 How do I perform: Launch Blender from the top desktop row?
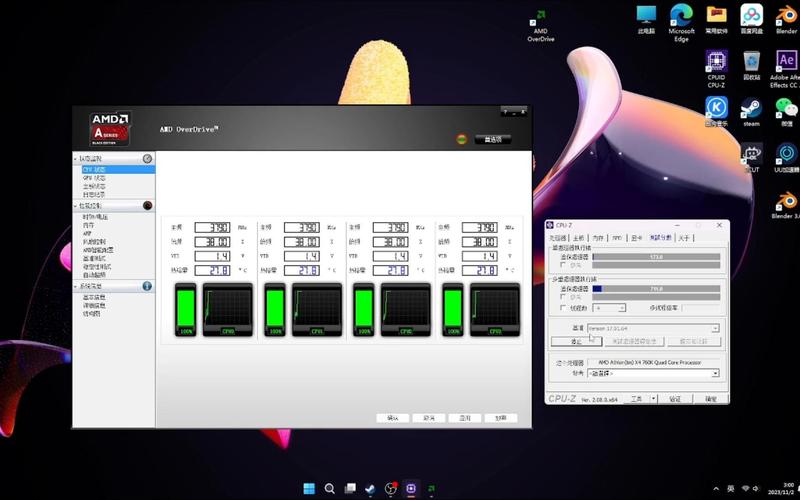pyautogui.click(x=787, y=19)
